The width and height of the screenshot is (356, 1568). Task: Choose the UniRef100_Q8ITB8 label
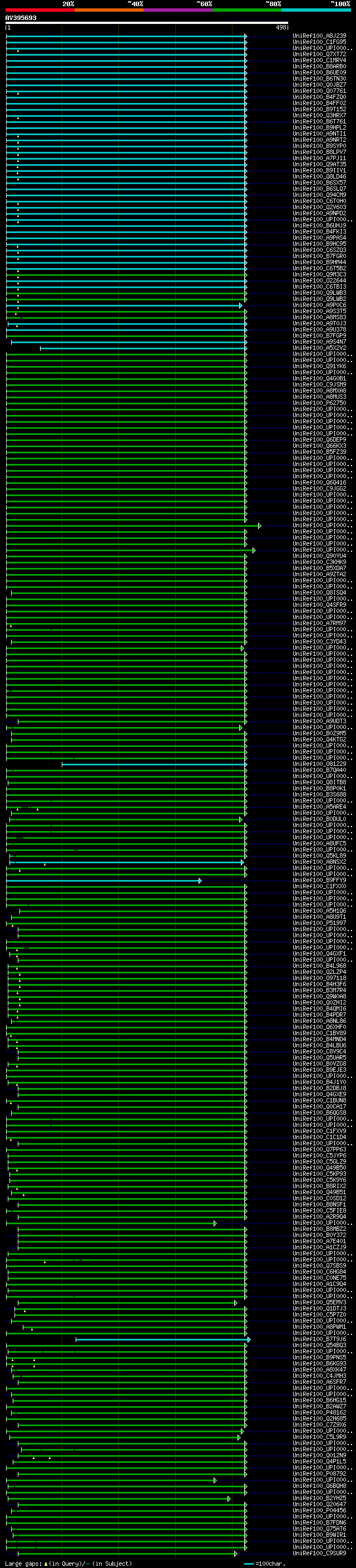coord(319,783)
